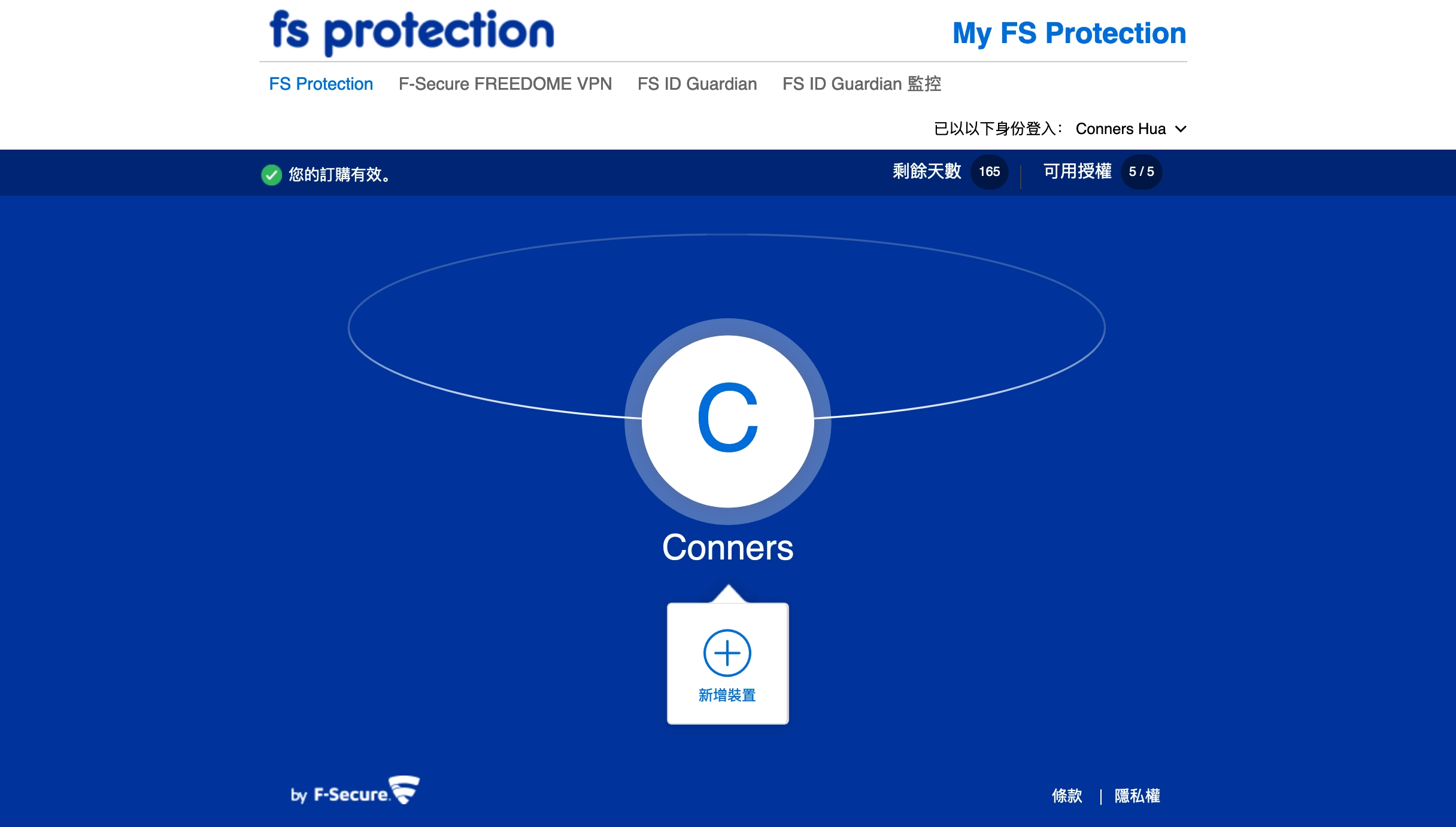Switch to FS ID Guardian tab
Screen dimensions: 1456x827
click(x=697, y=84)
